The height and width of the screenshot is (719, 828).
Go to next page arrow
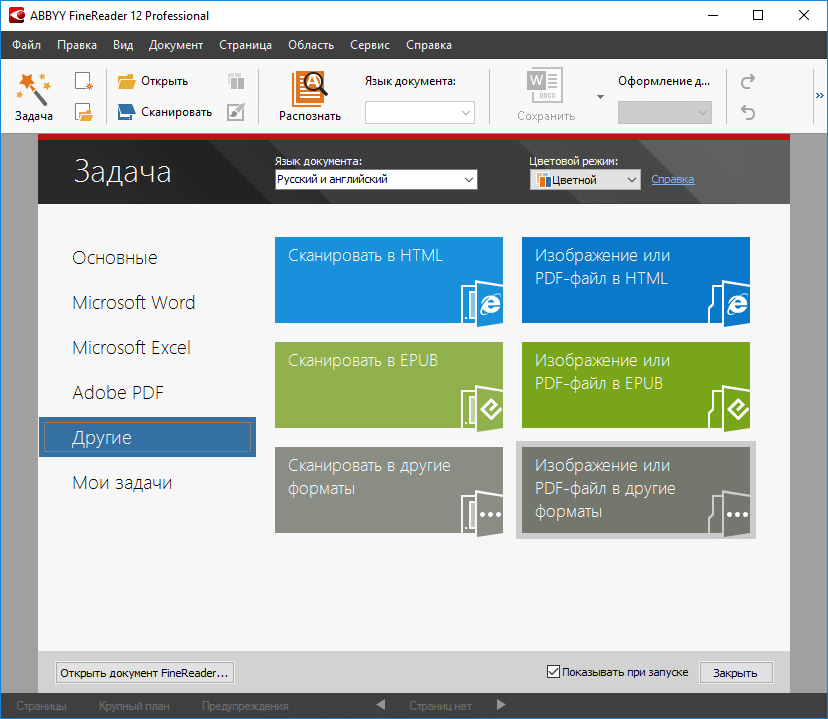(x=501, y=705)
